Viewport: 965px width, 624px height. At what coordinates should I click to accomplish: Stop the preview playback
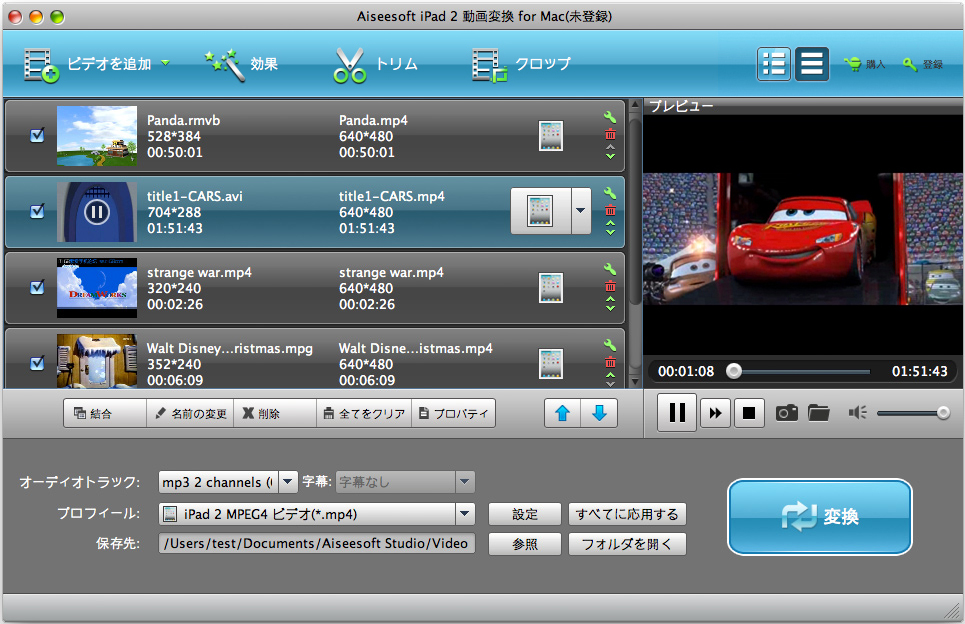pos(749,413)
